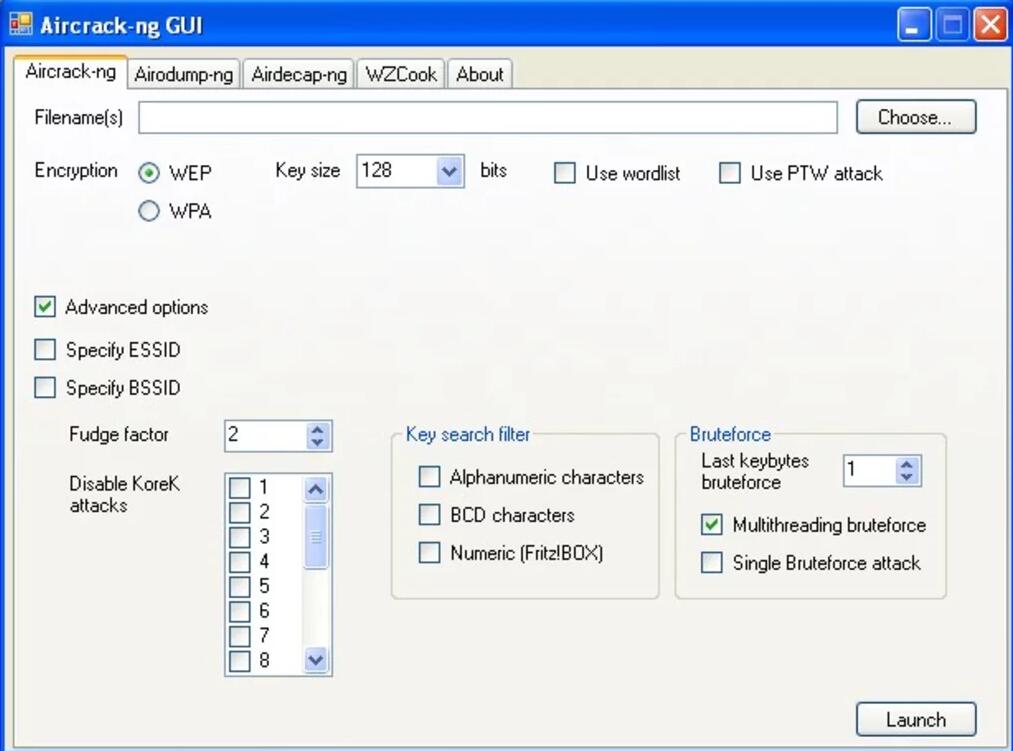The width and height of the screenshot is (1013, 751).
Task: Enable Use PTW attack option
Action: [730, 173]
